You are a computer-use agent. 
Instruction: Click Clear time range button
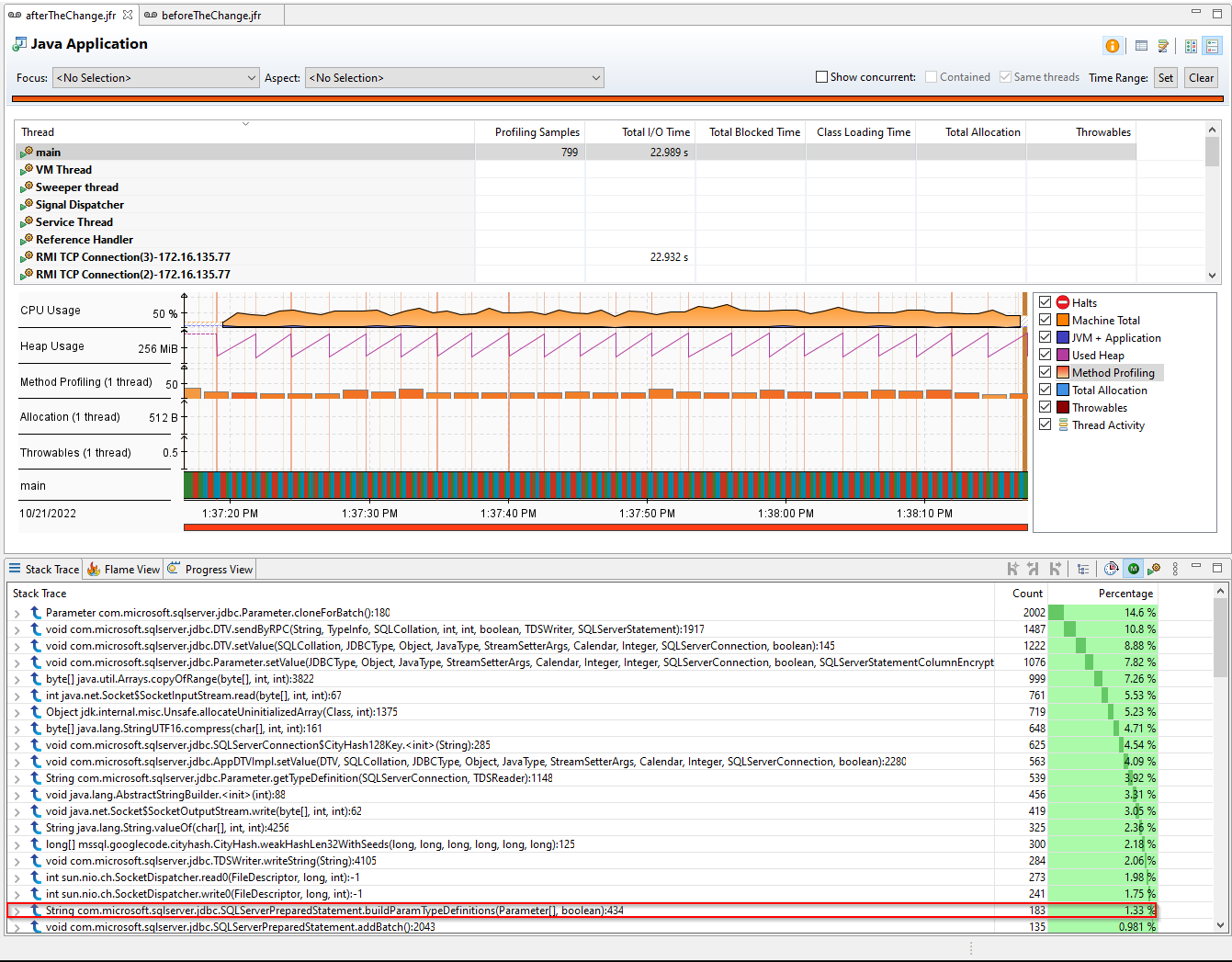(1202, 78)
